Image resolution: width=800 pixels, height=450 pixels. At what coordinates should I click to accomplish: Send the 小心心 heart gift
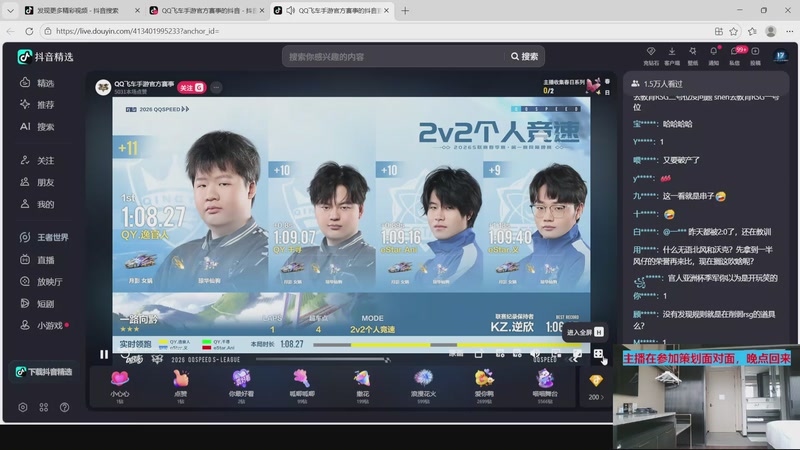[120, 386]
